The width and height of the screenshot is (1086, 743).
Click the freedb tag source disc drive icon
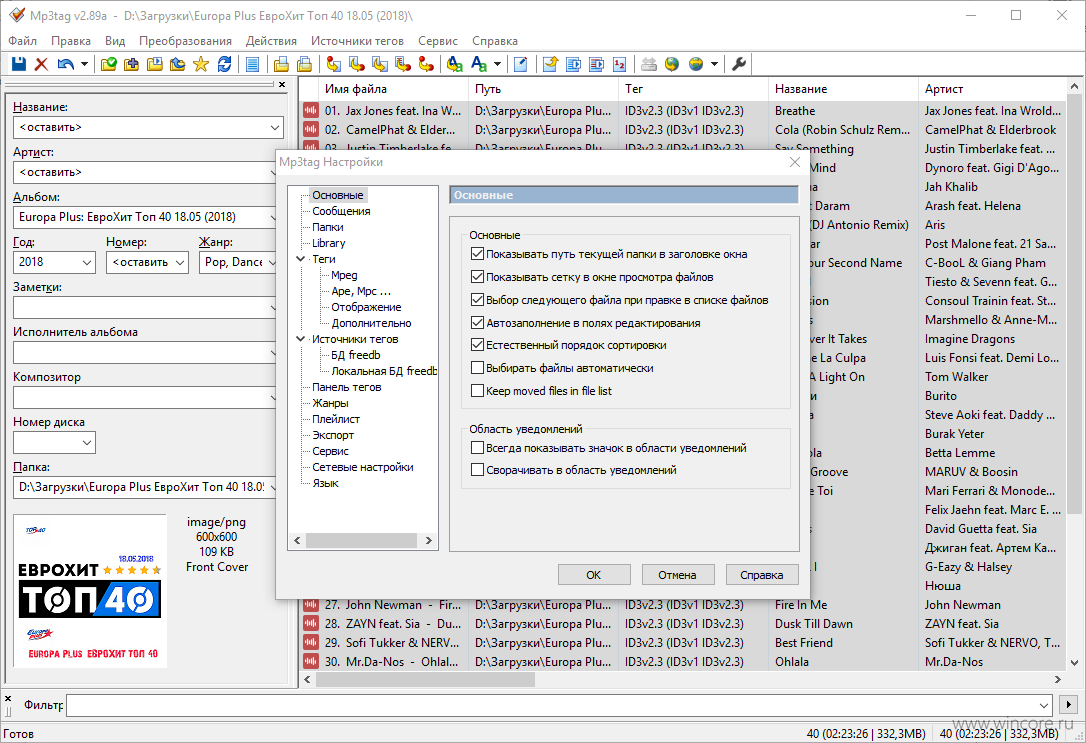click(649, 64)
